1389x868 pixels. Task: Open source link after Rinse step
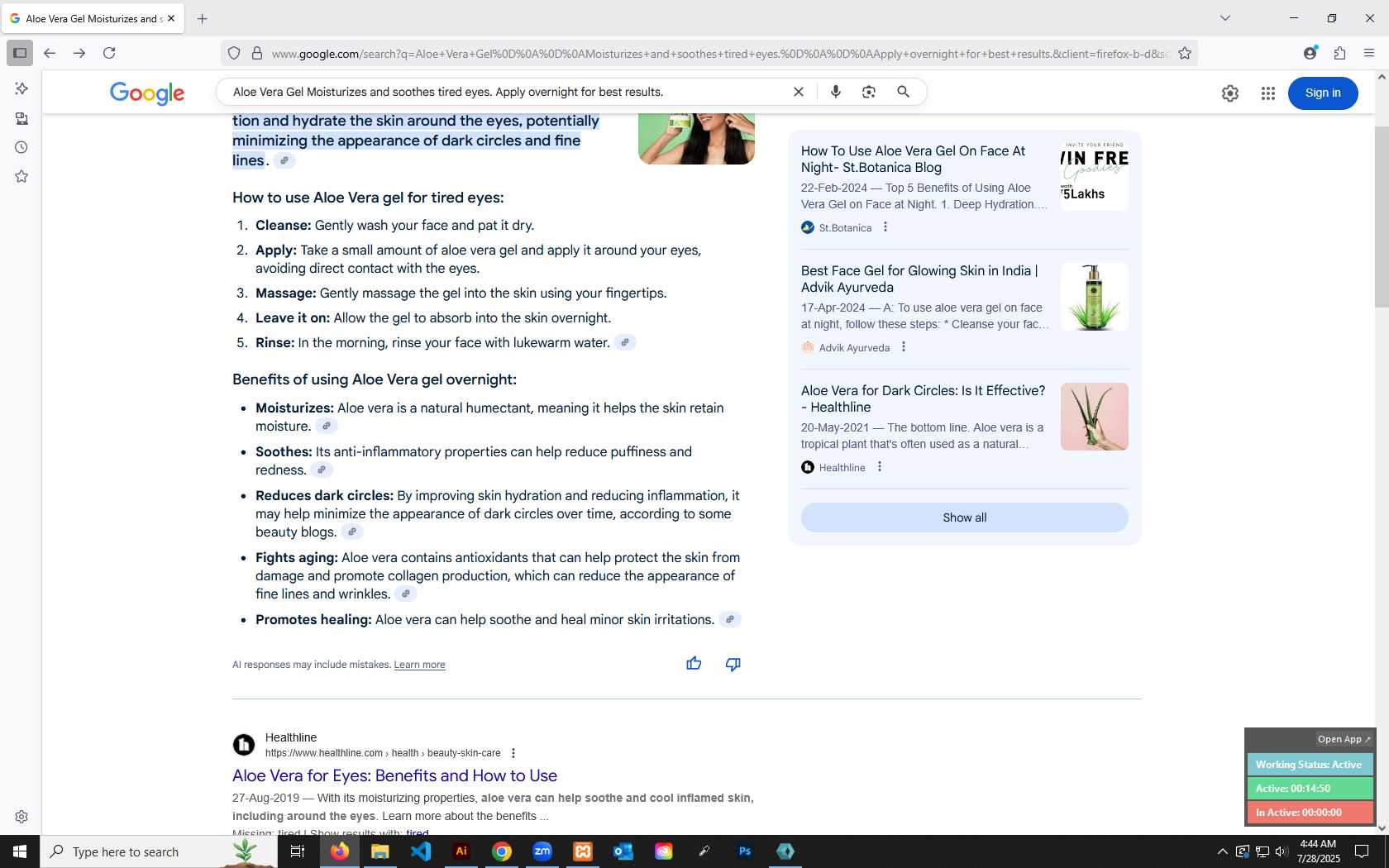coord(626,342)
